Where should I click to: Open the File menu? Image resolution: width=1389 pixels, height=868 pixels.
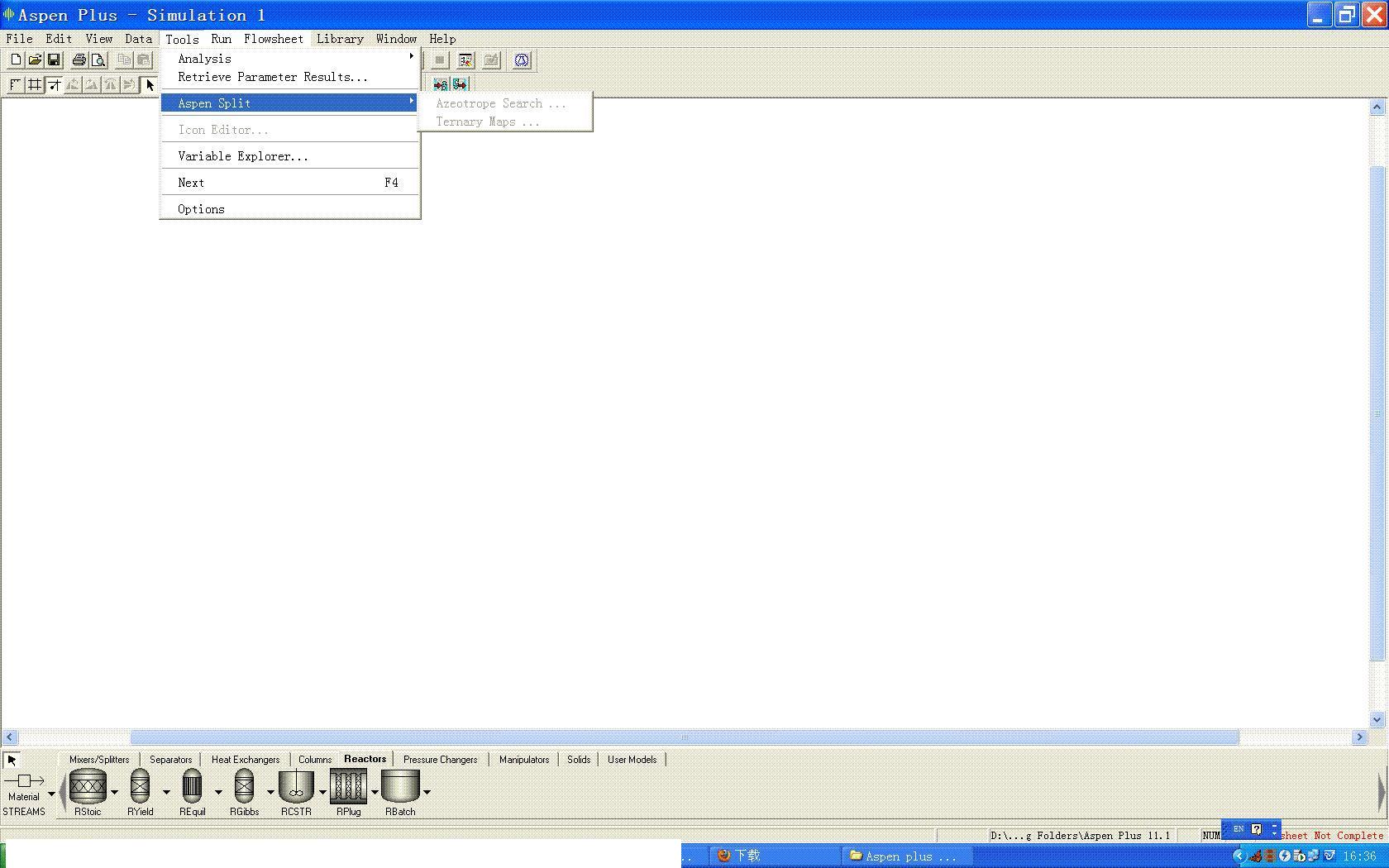[19, 39]
